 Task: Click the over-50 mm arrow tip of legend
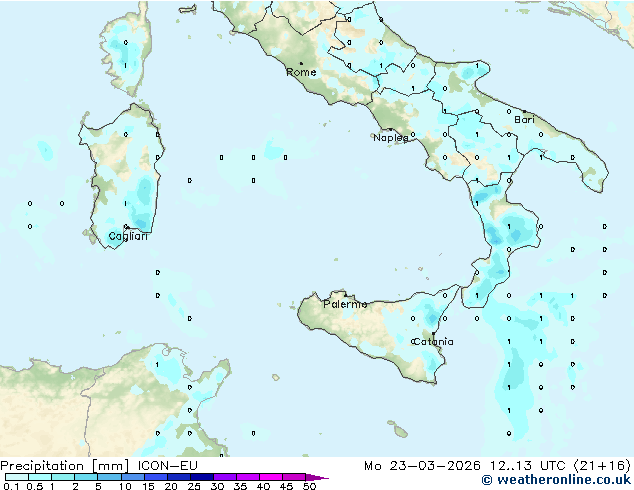[x=317, y=477]
